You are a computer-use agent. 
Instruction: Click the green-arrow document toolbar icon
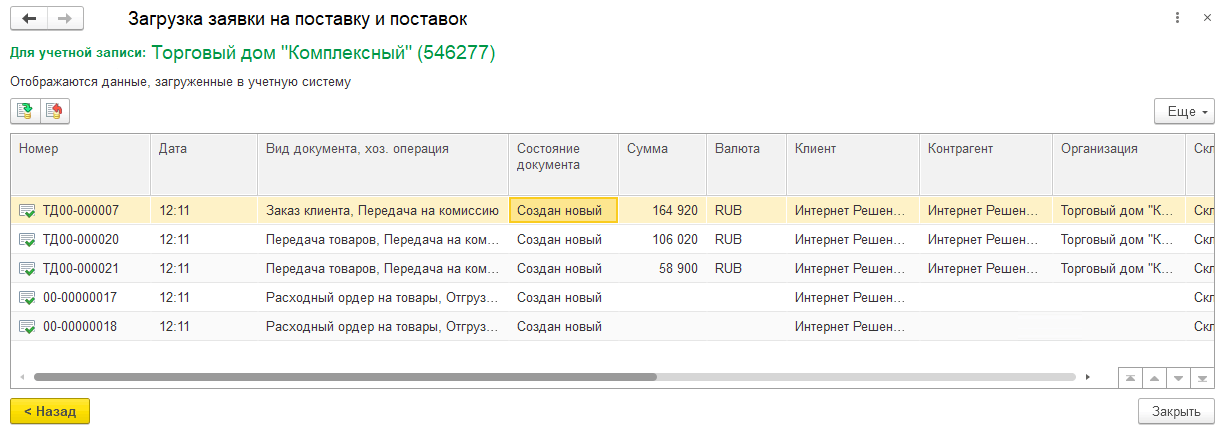tap(25, 111)
